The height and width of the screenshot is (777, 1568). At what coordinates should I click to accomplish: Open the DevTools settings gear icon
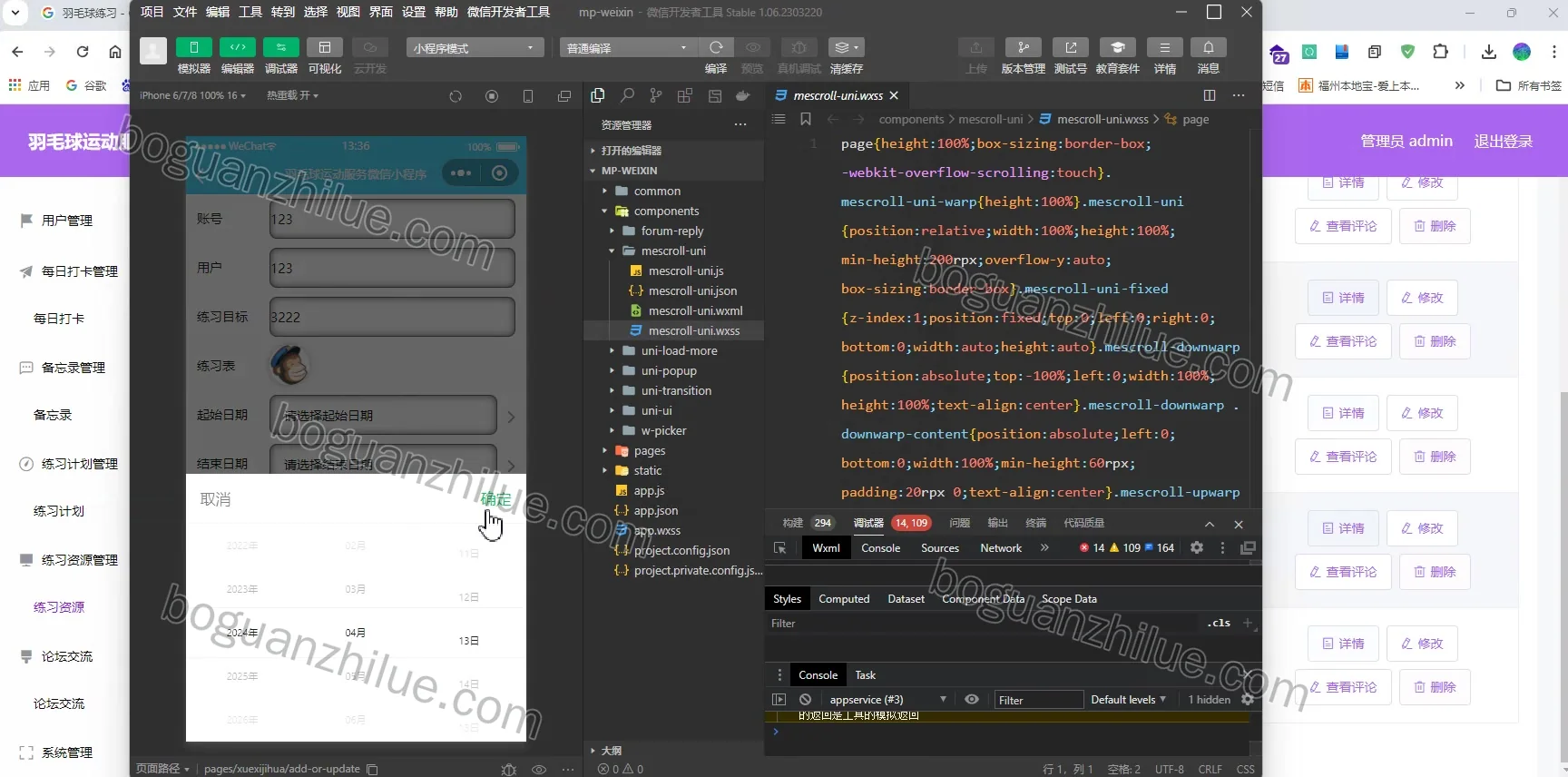tap(1197, 547)
